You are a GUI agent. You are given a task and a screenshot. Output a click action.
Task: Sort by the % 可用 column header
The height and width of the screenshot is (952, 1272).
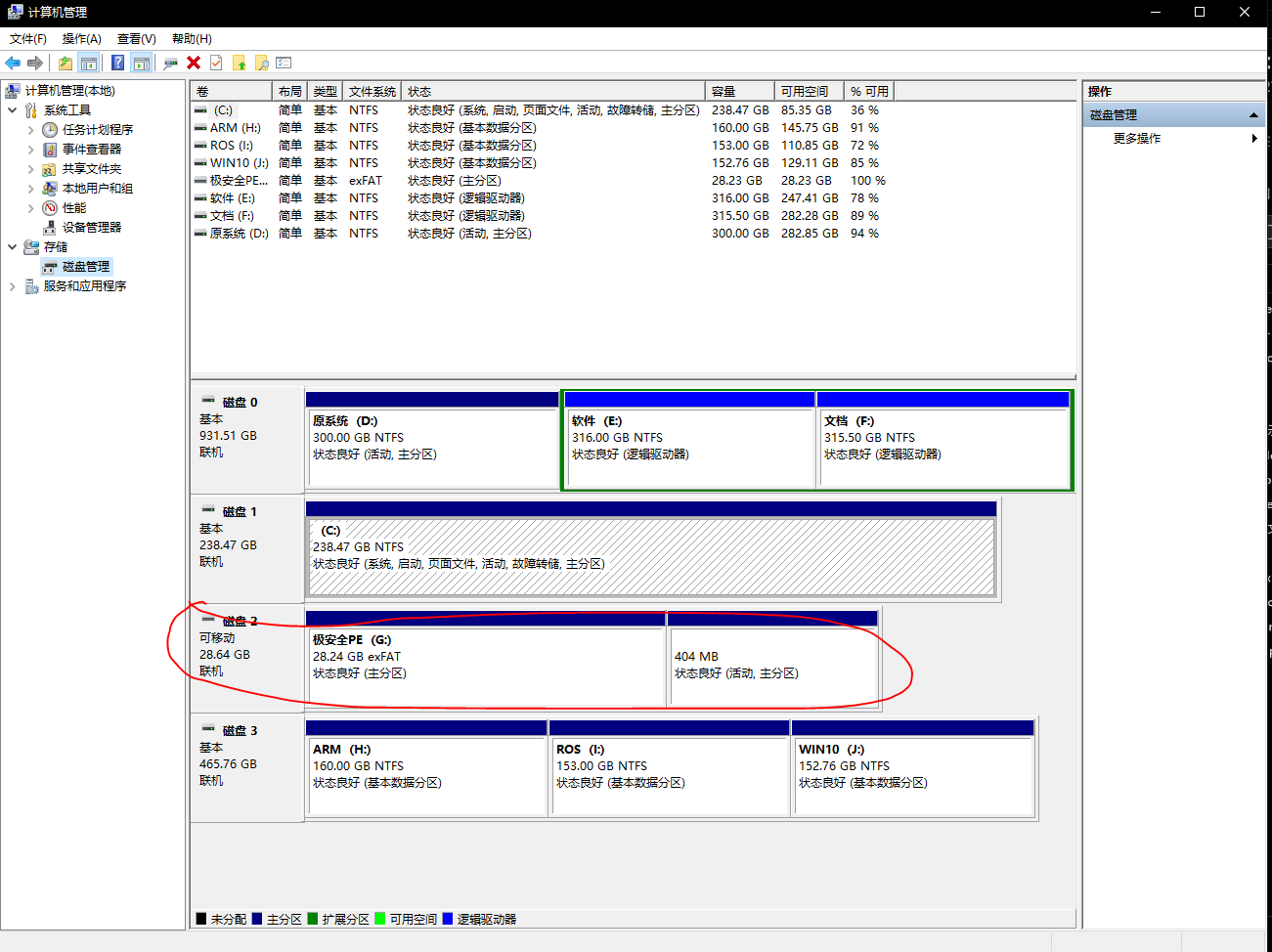tap(869, 91)
